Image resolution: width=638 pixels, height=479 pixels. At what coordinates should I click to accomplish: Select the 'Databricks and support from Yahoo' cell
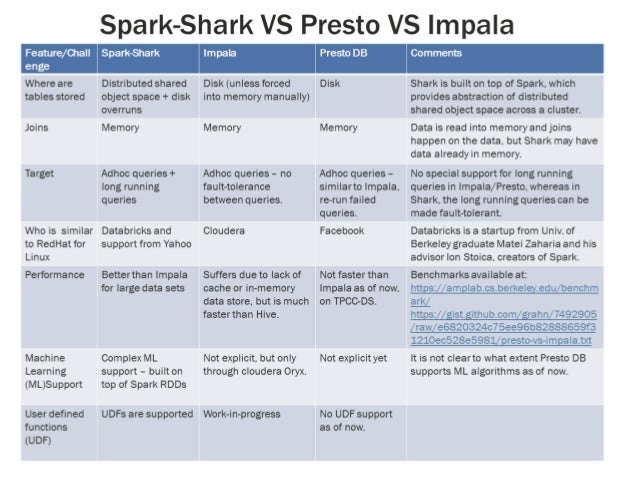[149, 244]
